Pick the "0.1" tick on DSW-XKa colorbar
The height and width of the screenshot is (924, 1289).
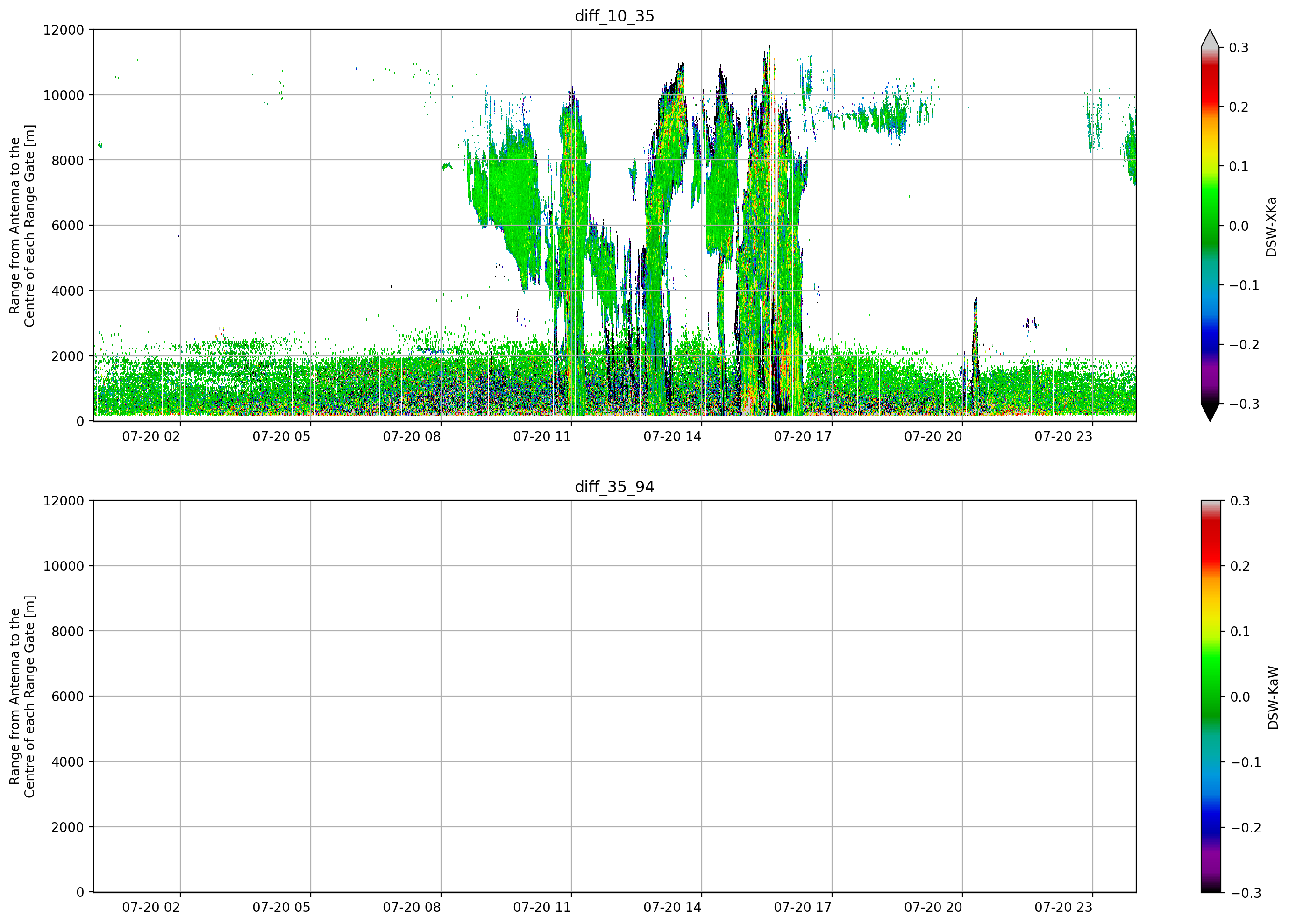click(x=1239, y=166)
